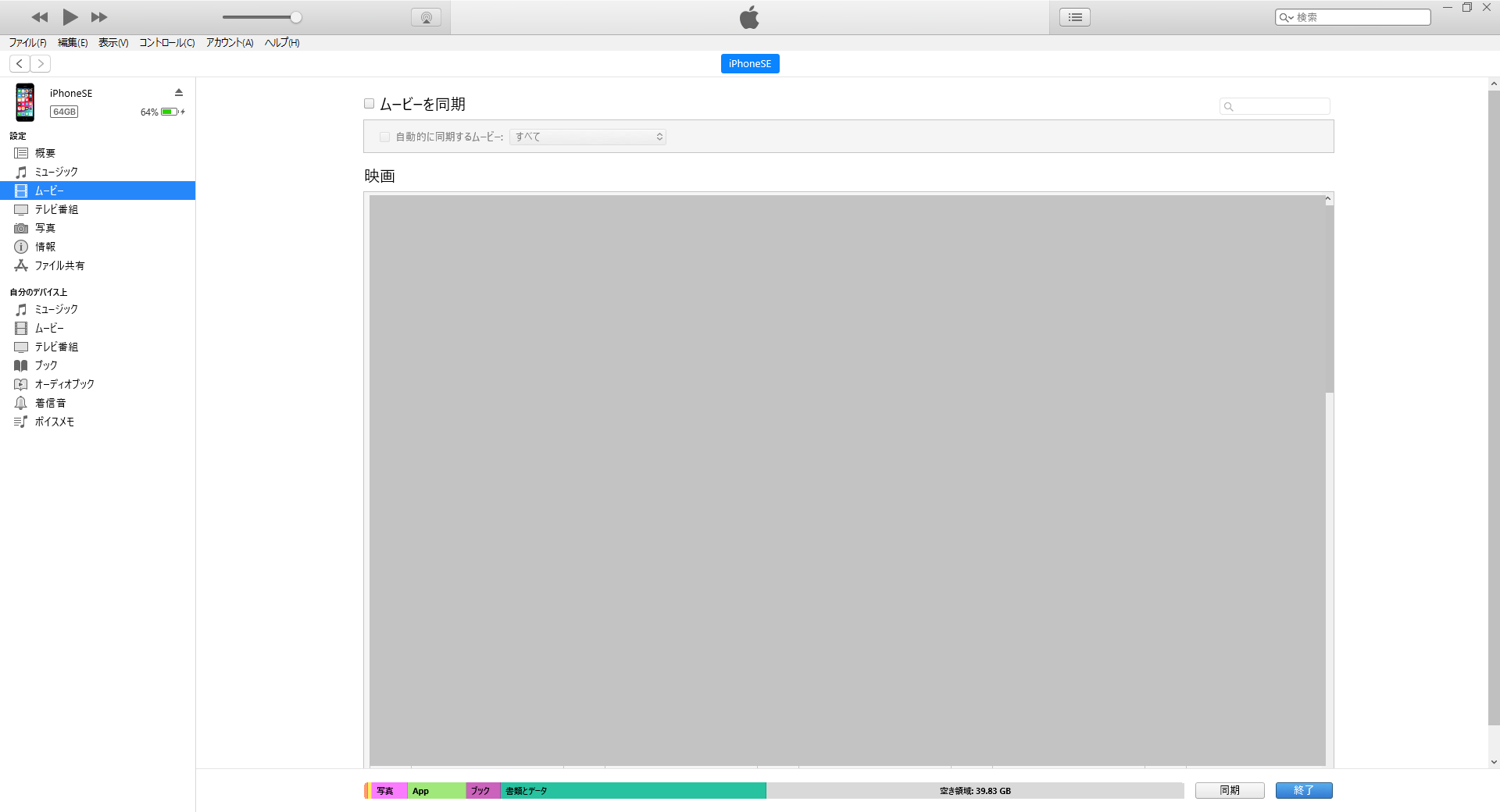Click the top-right 検索 search field

(x=1353, y=17)
